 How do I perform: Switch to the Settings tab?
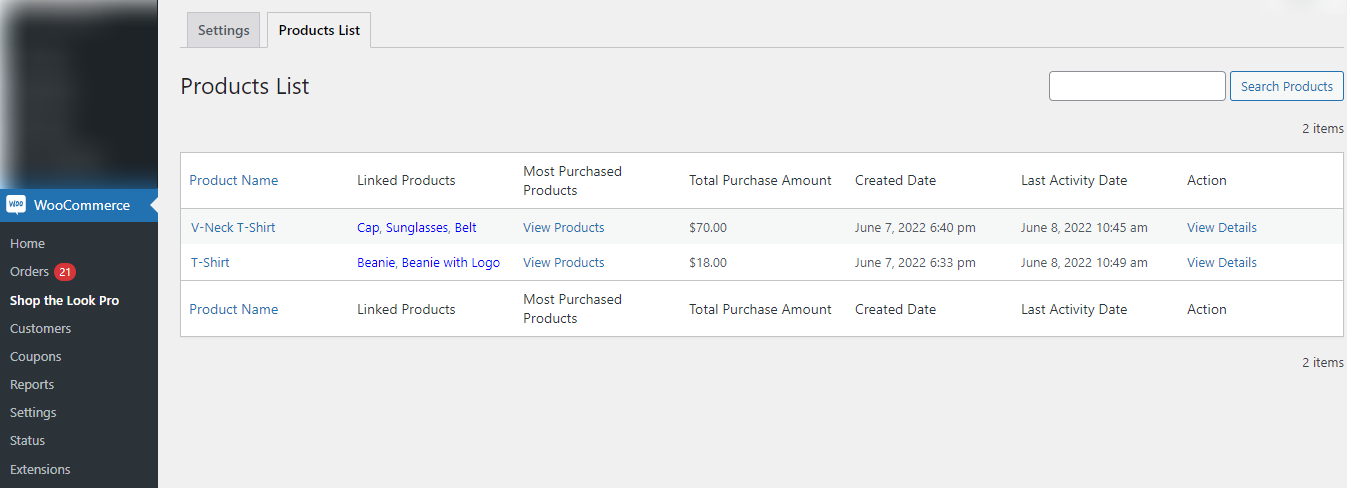click(223, 30)
